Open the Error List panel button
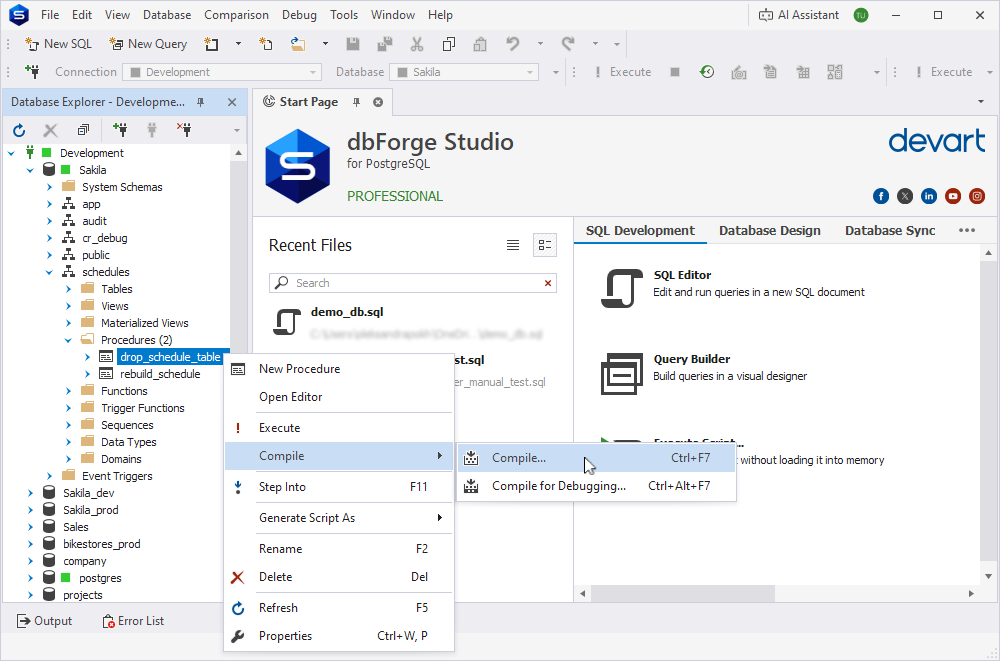This screenshot has width=1000, height=661. [133, 621]
